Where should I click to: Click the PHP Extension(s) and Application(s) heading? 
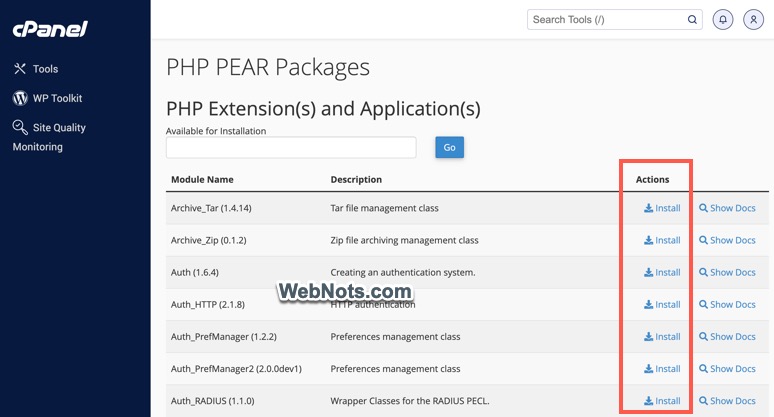[x=323, y=109]
